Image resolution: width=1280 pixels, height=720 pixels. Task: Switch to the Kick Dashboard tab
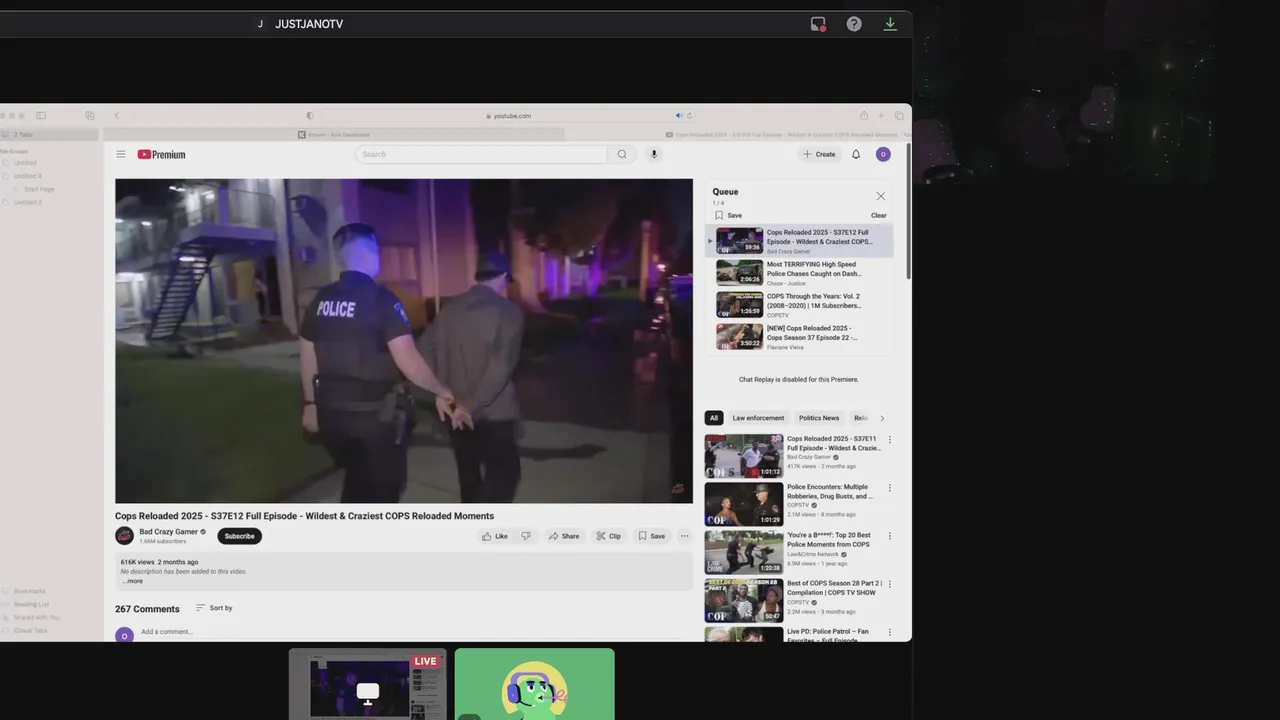point(334,134)
